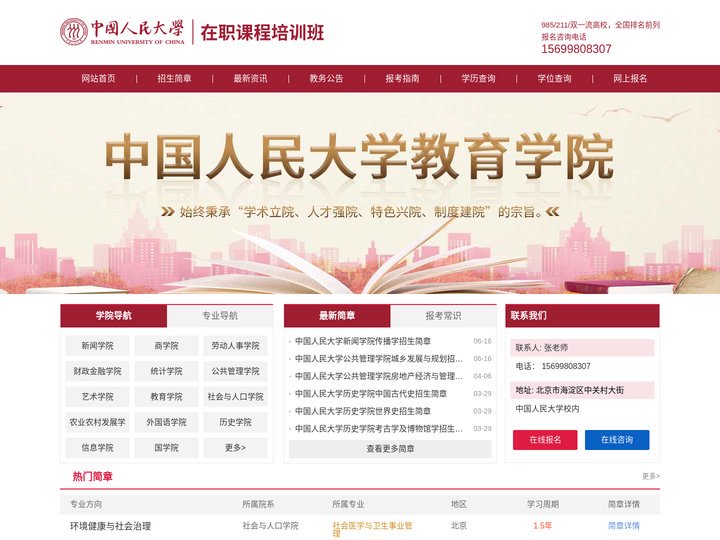This screenshot has height=540, width=720.
Task: Open 历史学院世界史招生简章 article
Action: [363, 411]
